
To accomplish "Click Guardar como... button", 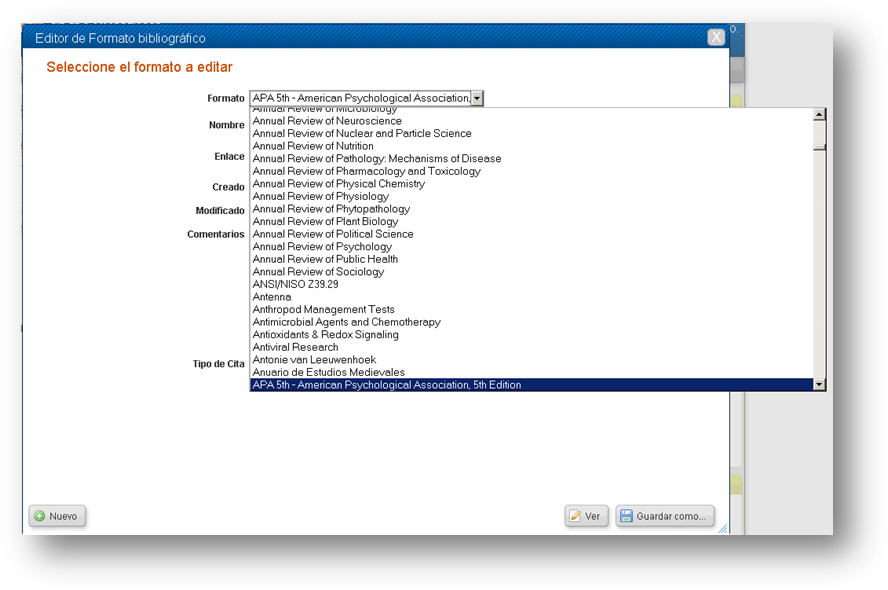I will [665, 516].
